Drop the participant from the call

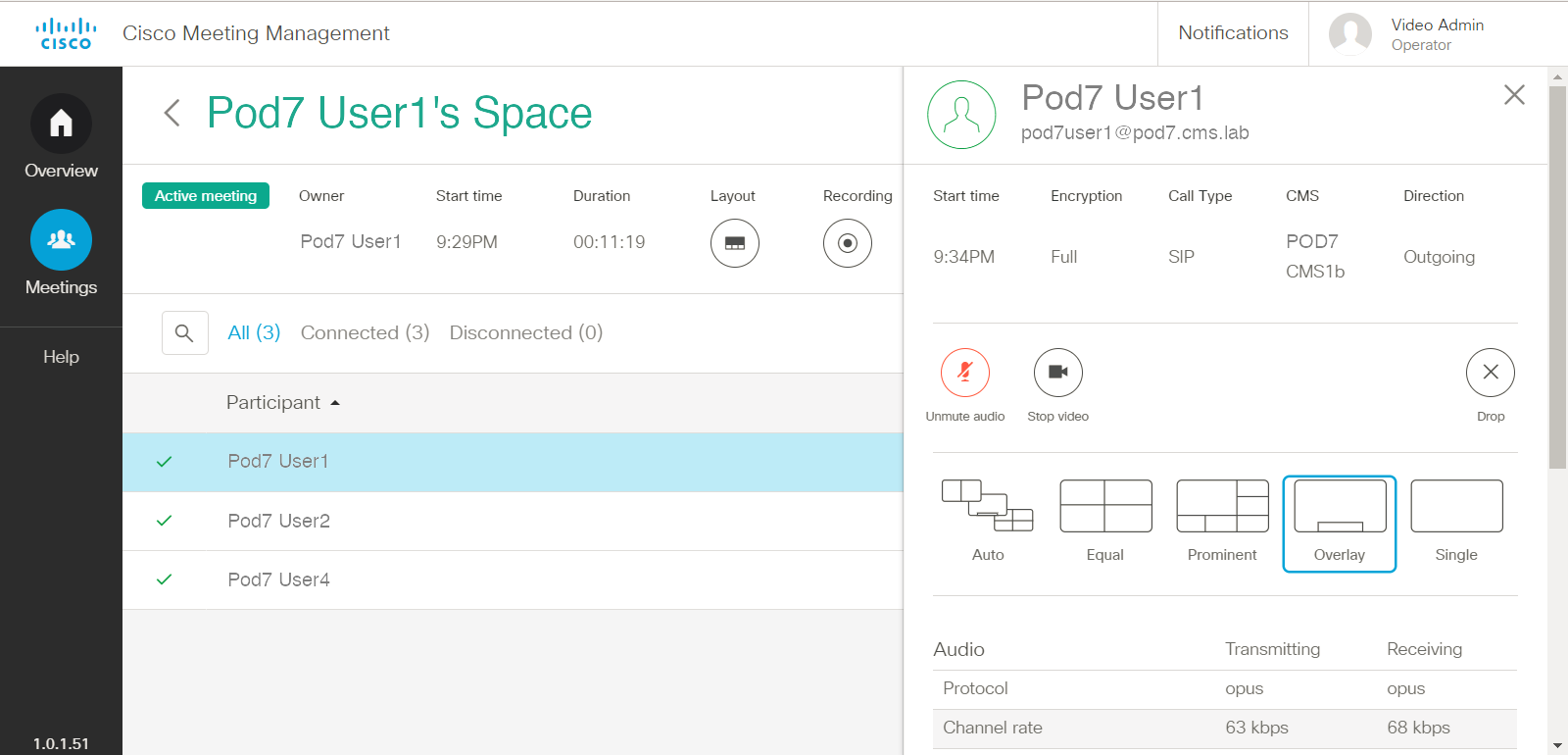pos(1490,373)
